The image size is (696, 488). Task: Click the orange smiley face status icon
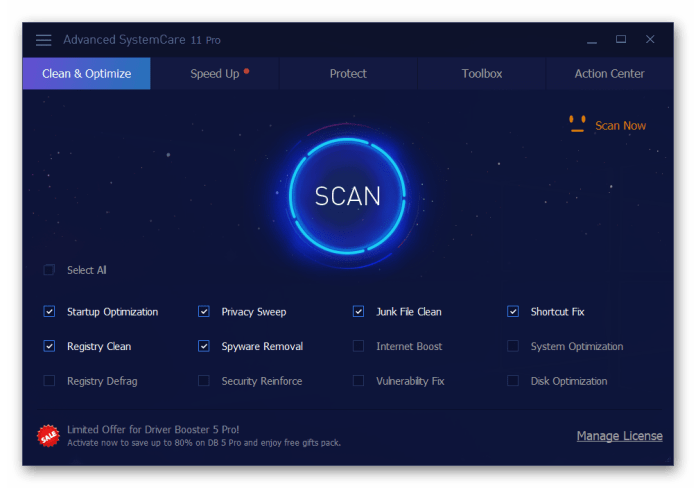tap(577, 124)
